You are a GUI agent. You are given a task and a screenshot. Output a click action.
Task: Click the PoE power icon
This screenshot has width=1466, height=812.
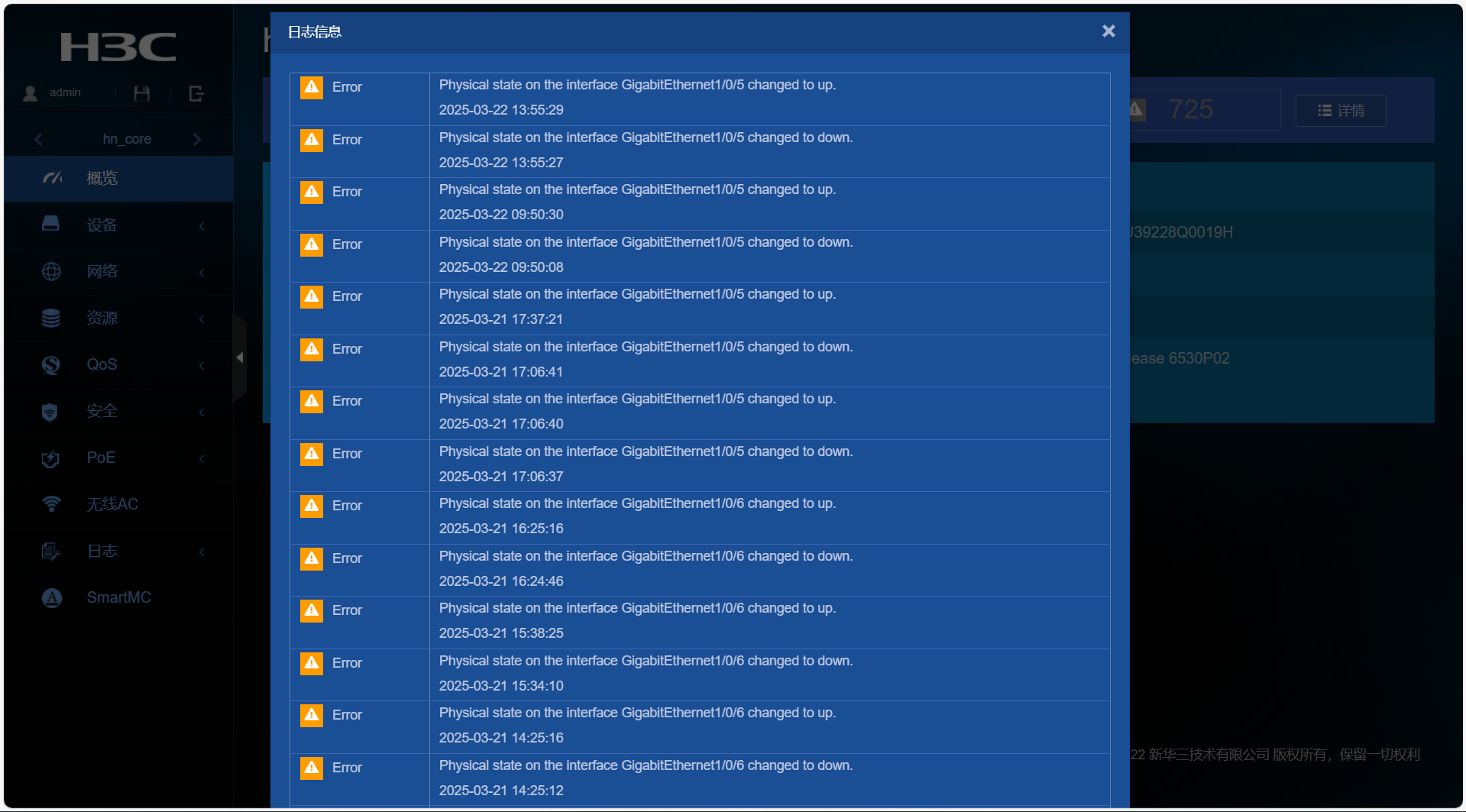tap(50, 458)
